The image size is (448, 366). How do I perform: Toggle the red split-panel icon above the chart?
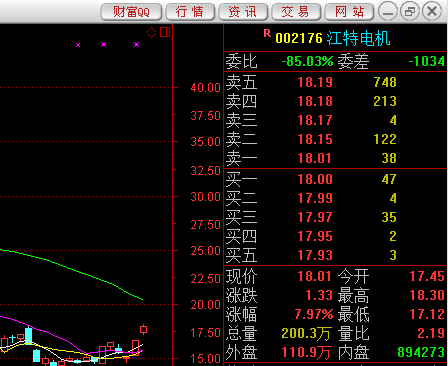coord(165,32)
